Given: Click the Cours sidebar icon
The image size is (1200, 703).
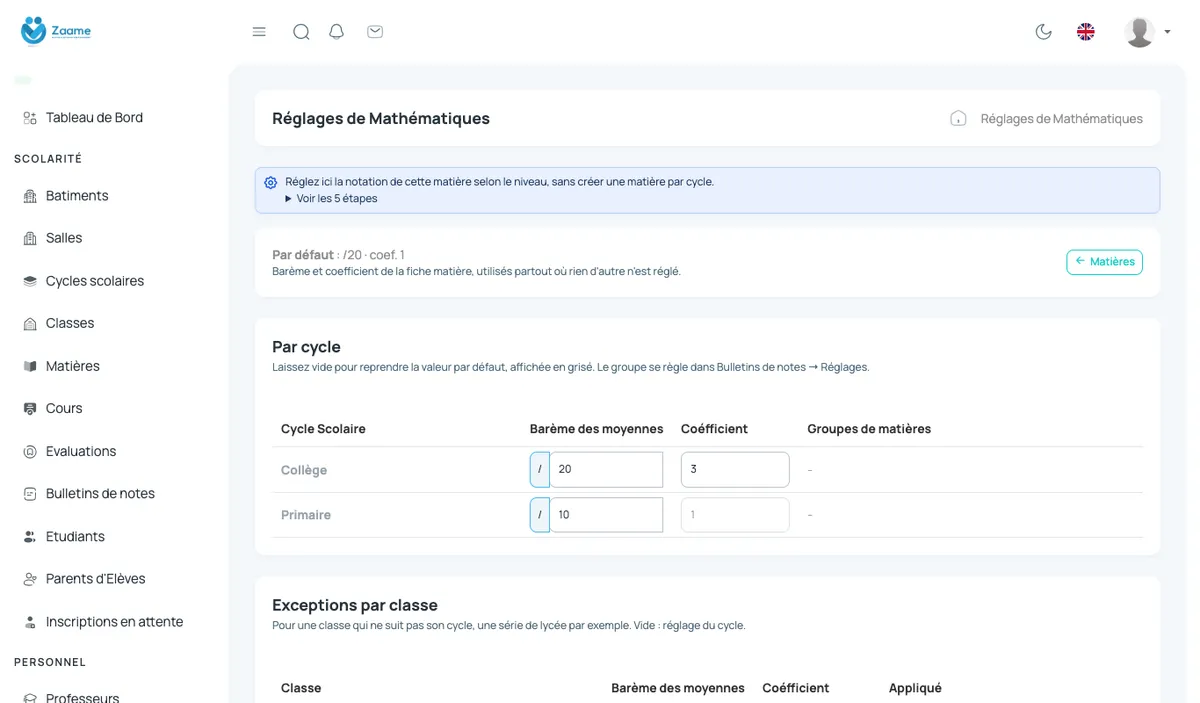Looking at the screenshot, I should 30,408.
